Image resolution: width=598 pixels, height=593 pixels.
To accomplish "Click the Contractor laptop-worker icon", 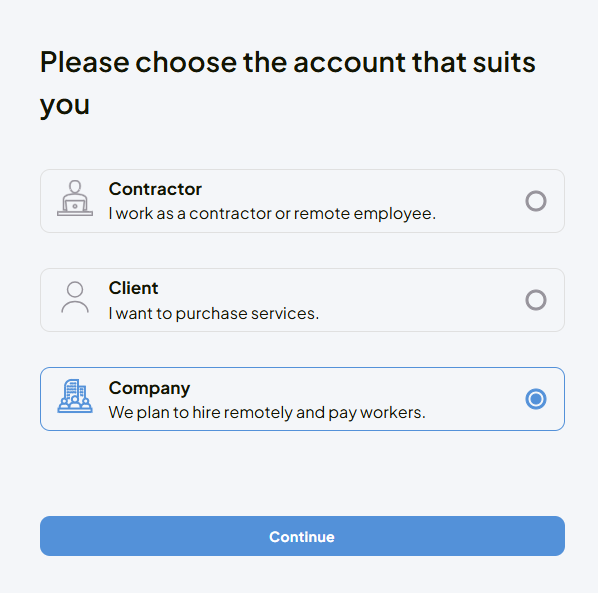I will tap(75, 198).
